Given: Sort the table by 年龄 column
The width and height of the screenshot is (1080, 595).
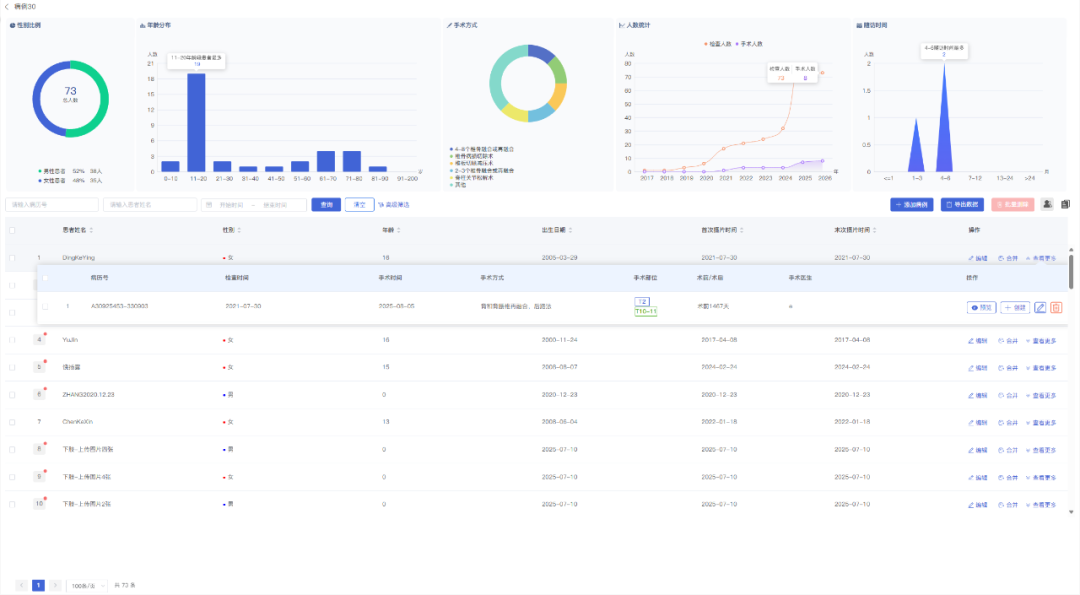Looking at the screenshot, I should point(399,230).
